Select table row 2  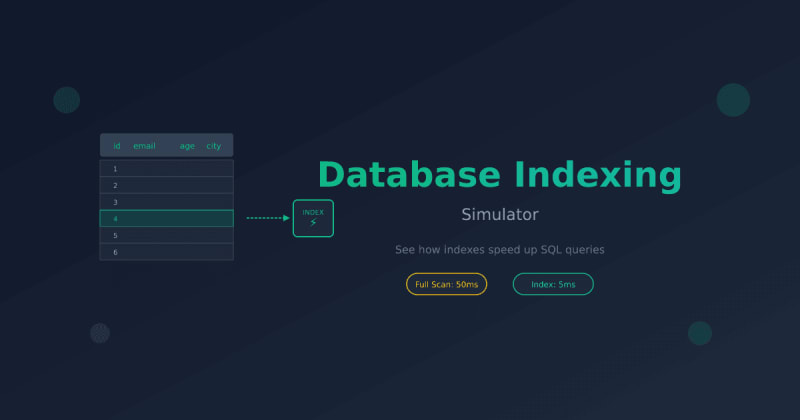tap(166, 185)
